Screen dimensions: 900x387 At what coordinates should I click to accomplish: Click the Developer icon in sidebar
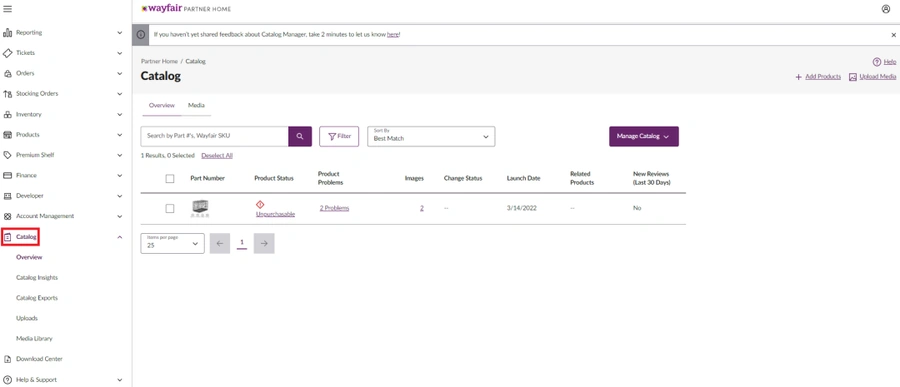coord(7,196)
